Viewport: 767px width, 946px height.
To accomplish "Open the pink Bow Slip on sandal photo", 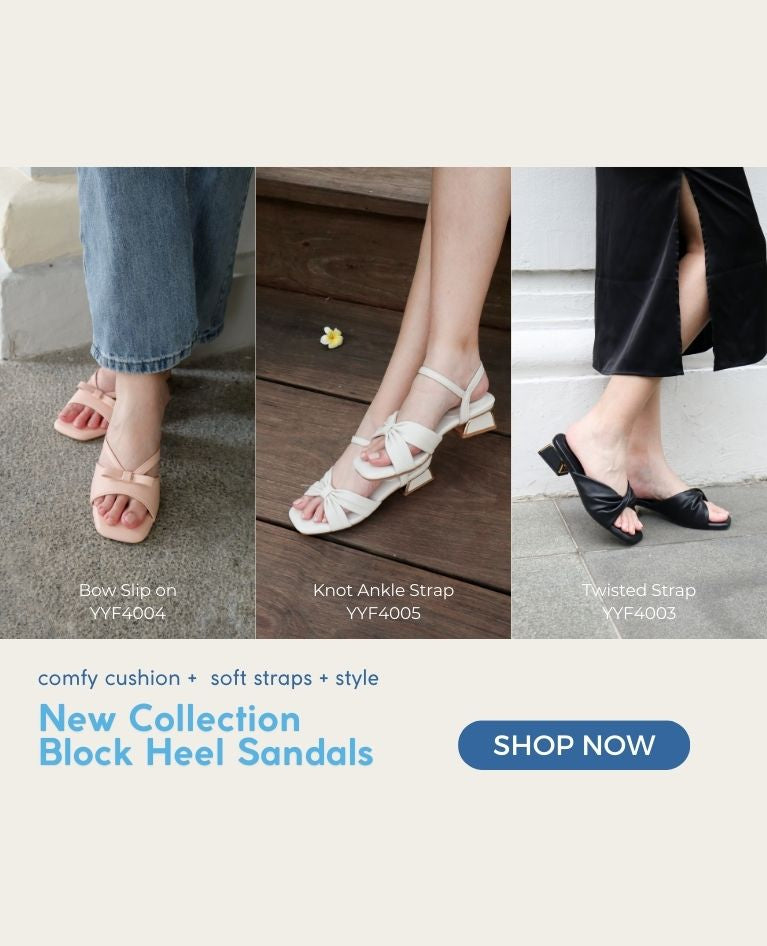I will pos(127,402).
